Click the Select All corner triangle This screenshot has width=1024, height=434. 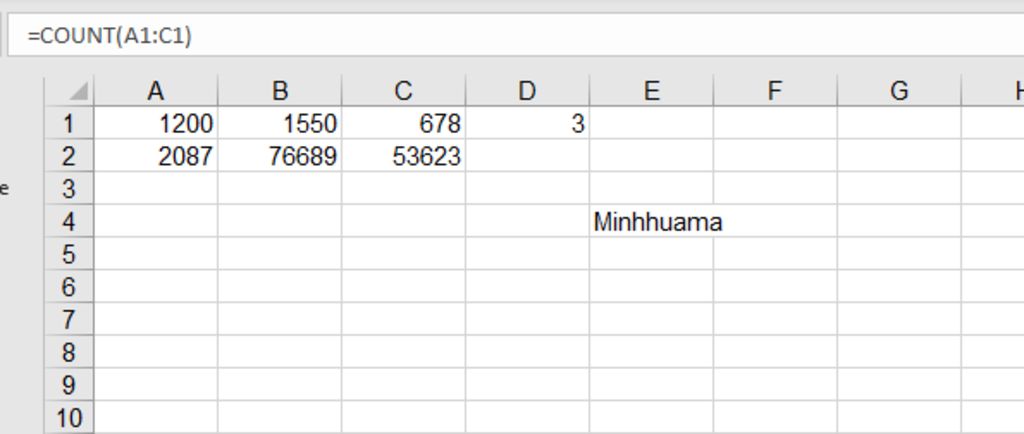[x=76, y=92]
